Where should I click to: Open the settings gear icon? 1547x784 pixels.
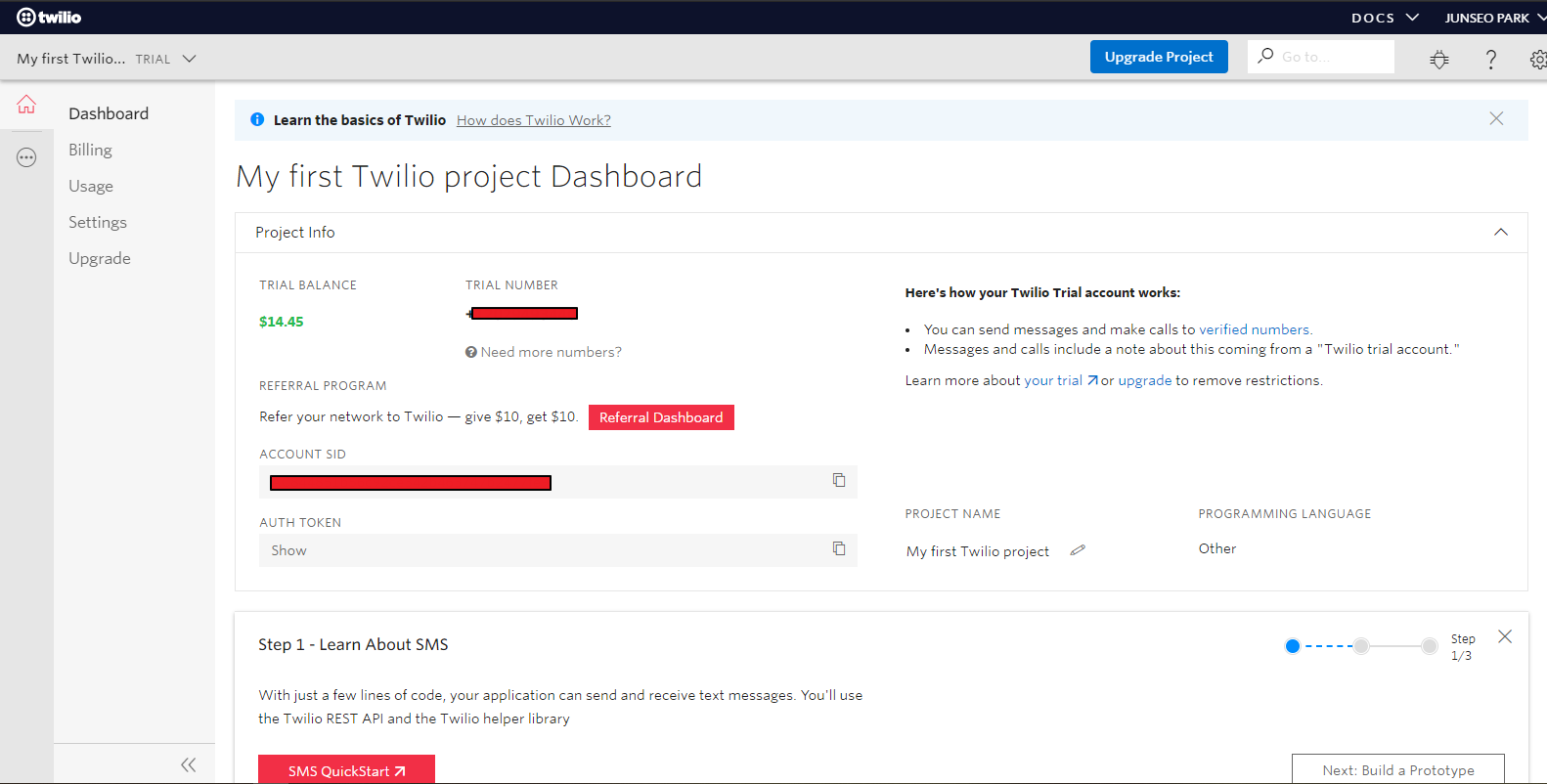click(x=1538, y=59)
